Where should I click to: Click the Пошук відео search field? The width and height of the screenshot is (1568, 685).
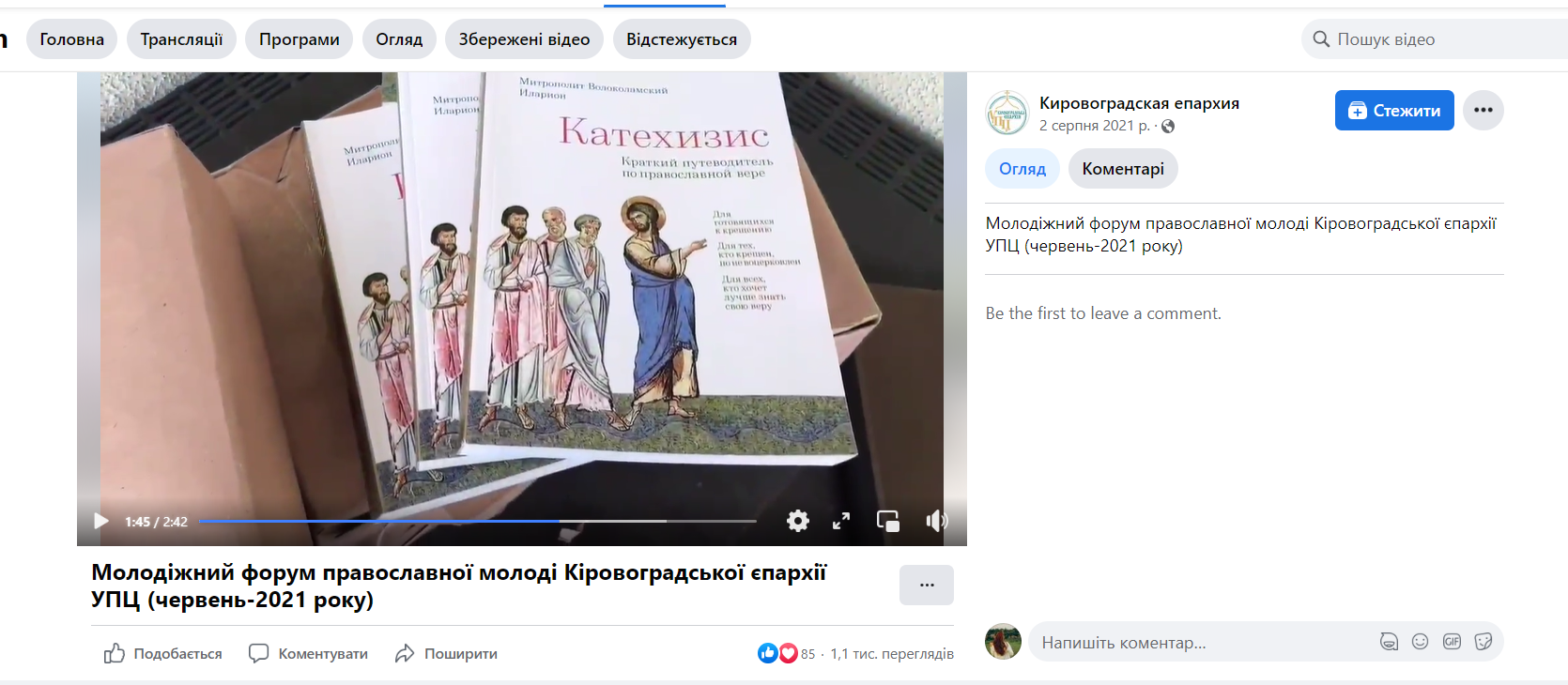(1435, 39)
